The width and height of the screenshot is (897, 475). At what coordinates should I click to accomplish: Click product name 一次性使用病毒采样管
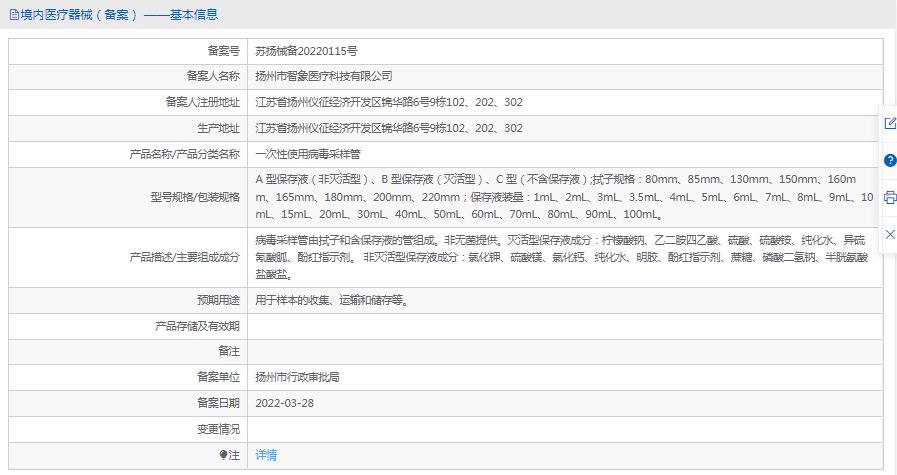coord(308,154)
